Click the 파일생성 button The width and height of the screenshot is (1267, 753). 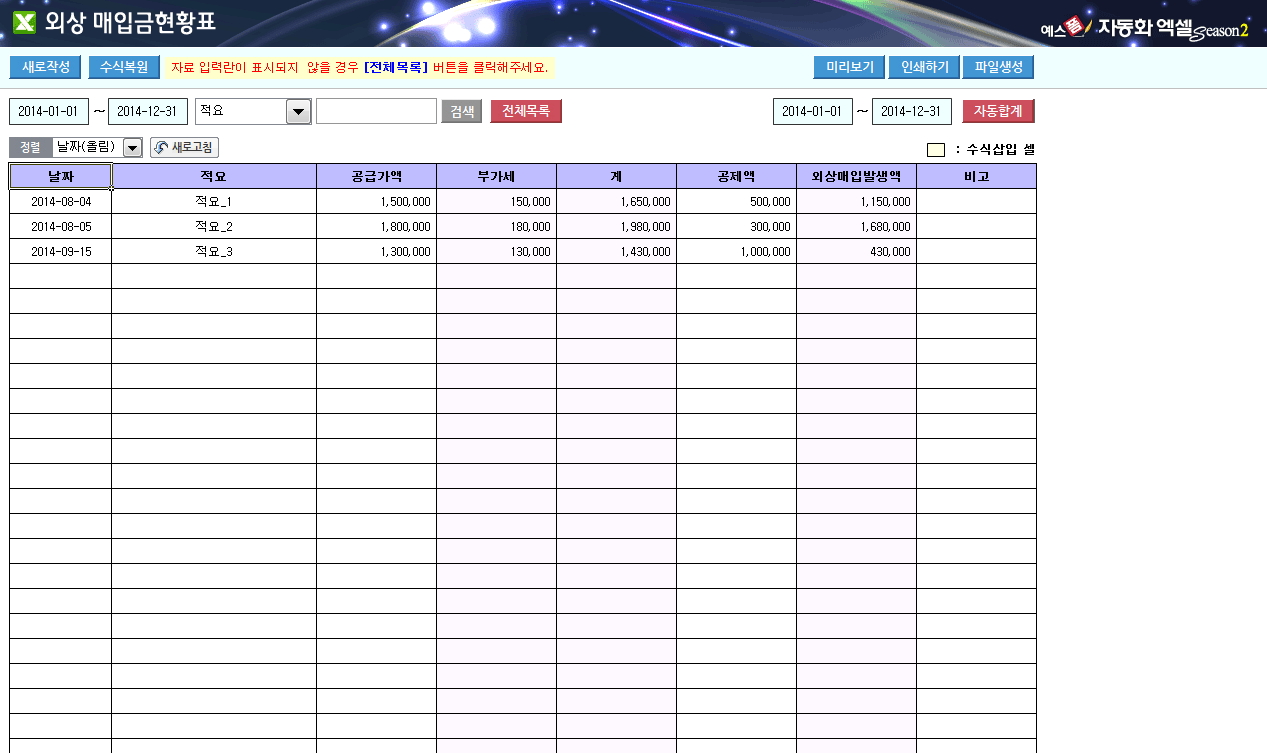pos(998,67)
